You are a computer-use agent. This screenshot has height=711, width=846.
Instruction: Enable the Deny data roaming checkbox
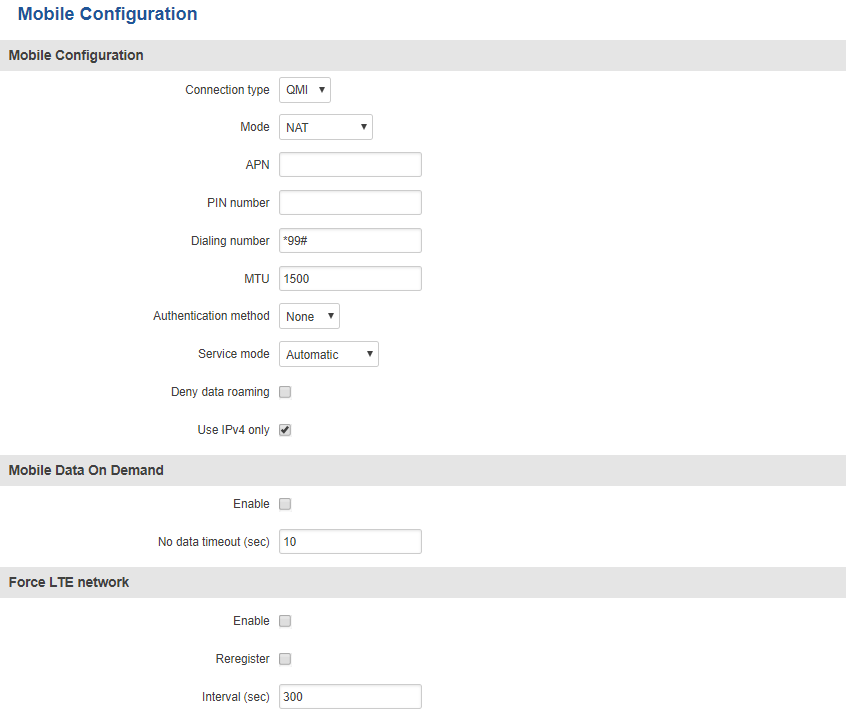(x=285, y=392)
